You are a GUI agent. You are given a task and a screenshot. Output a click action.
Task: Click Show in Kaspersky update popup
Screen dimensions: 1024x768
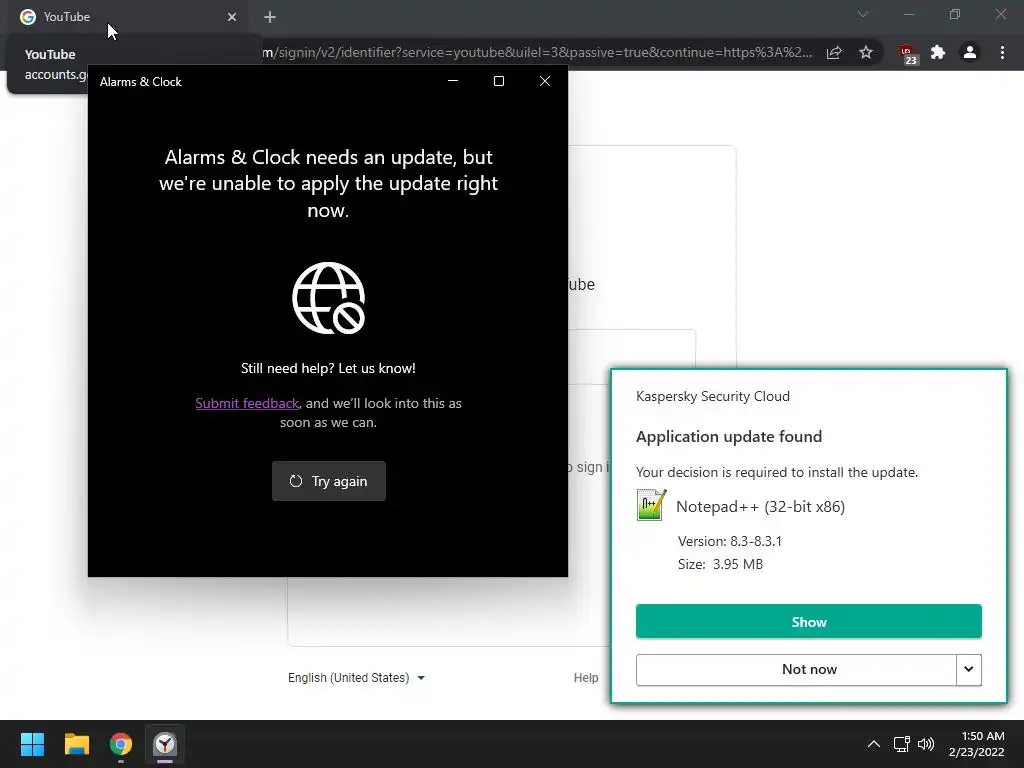coord(808,621)
